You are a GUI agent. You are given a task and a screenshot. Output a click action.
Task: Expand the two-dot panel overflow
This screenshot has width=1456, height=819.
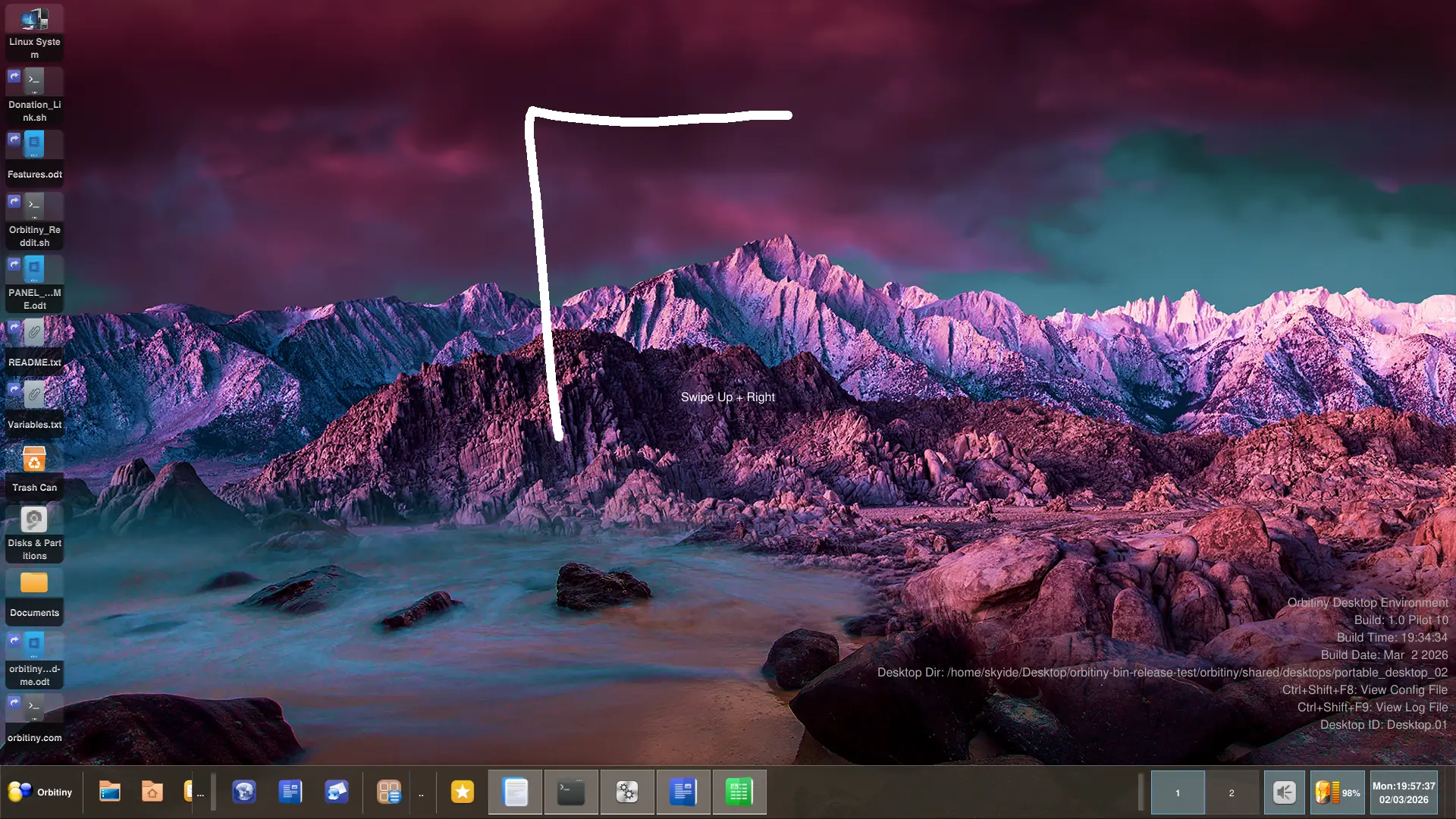point(421,795)
